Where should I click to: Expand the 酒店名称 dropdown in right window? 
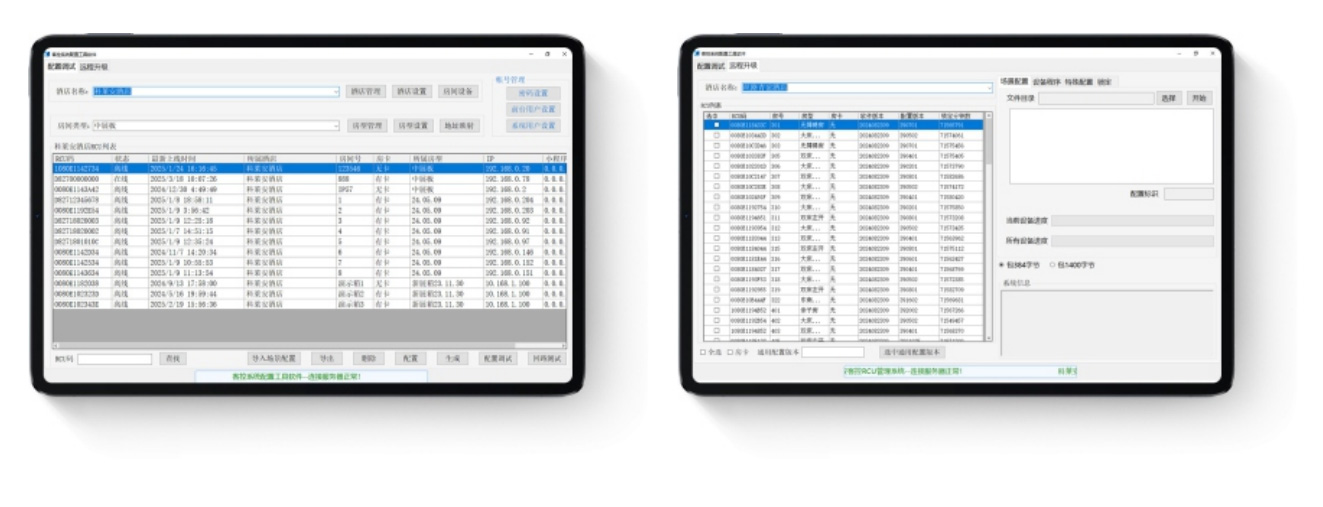coord(989,88)
